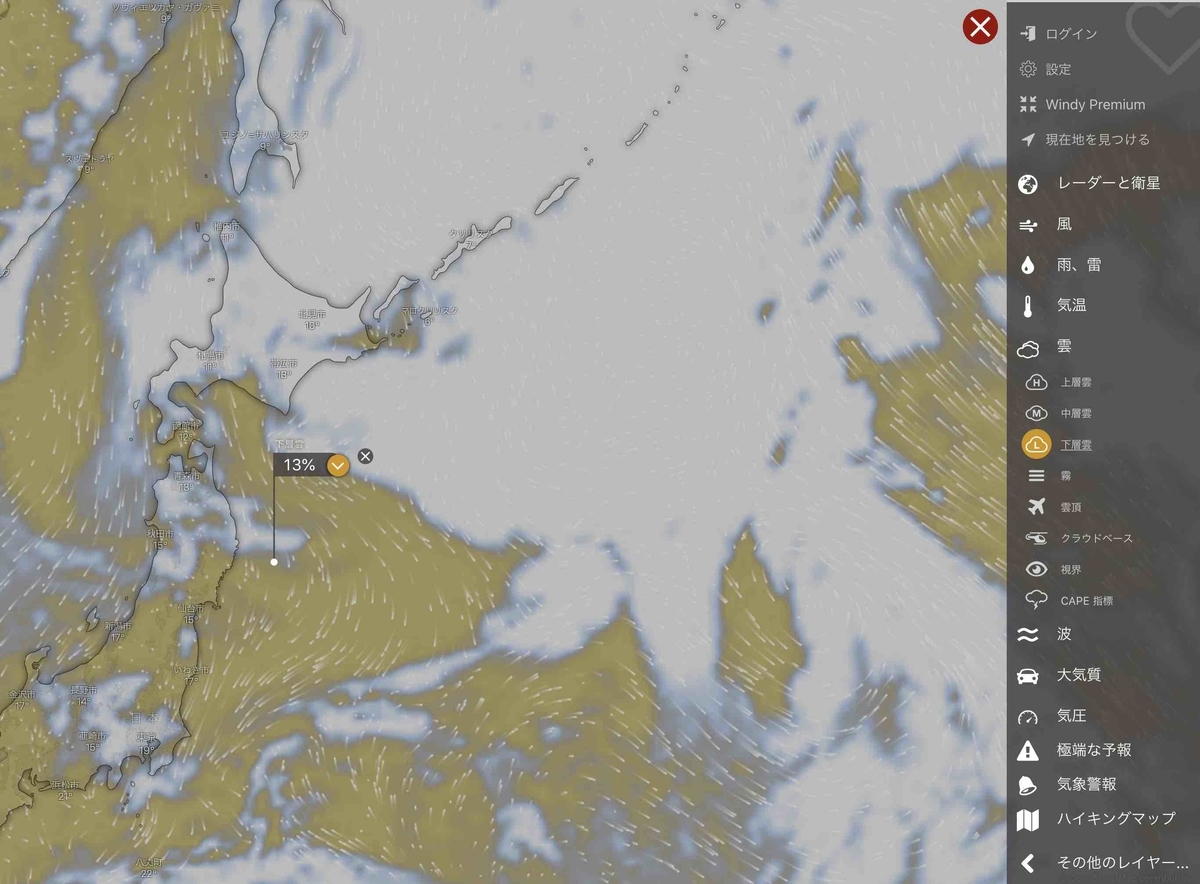Select the クラウドベース helicopter icon
The width and height of the screenshot is (1200, 884).
point(1037,538)
